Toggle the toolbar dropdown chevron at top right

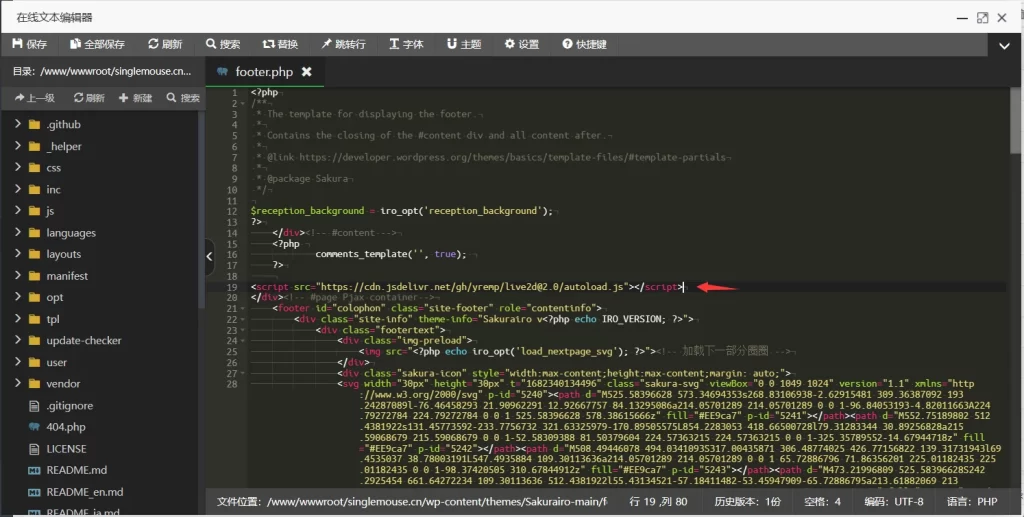click(1004, 45)
